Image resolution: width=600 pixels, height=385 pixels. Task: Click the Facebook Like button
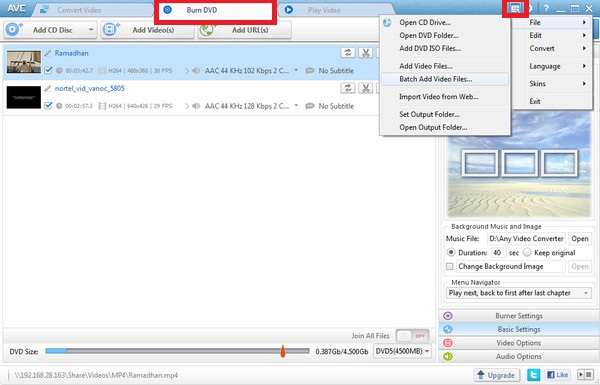pos(558,375)
